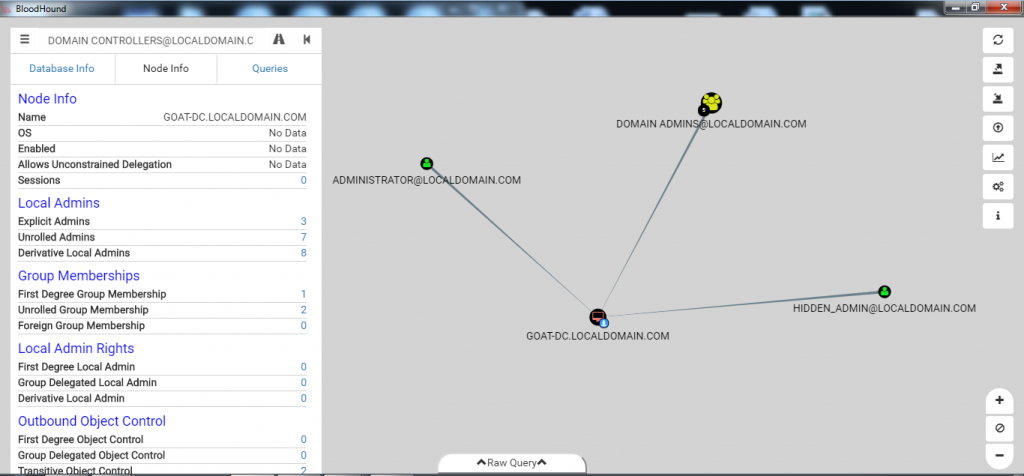Click the search field with Domain Controllers text

click(x=150, y=40)
